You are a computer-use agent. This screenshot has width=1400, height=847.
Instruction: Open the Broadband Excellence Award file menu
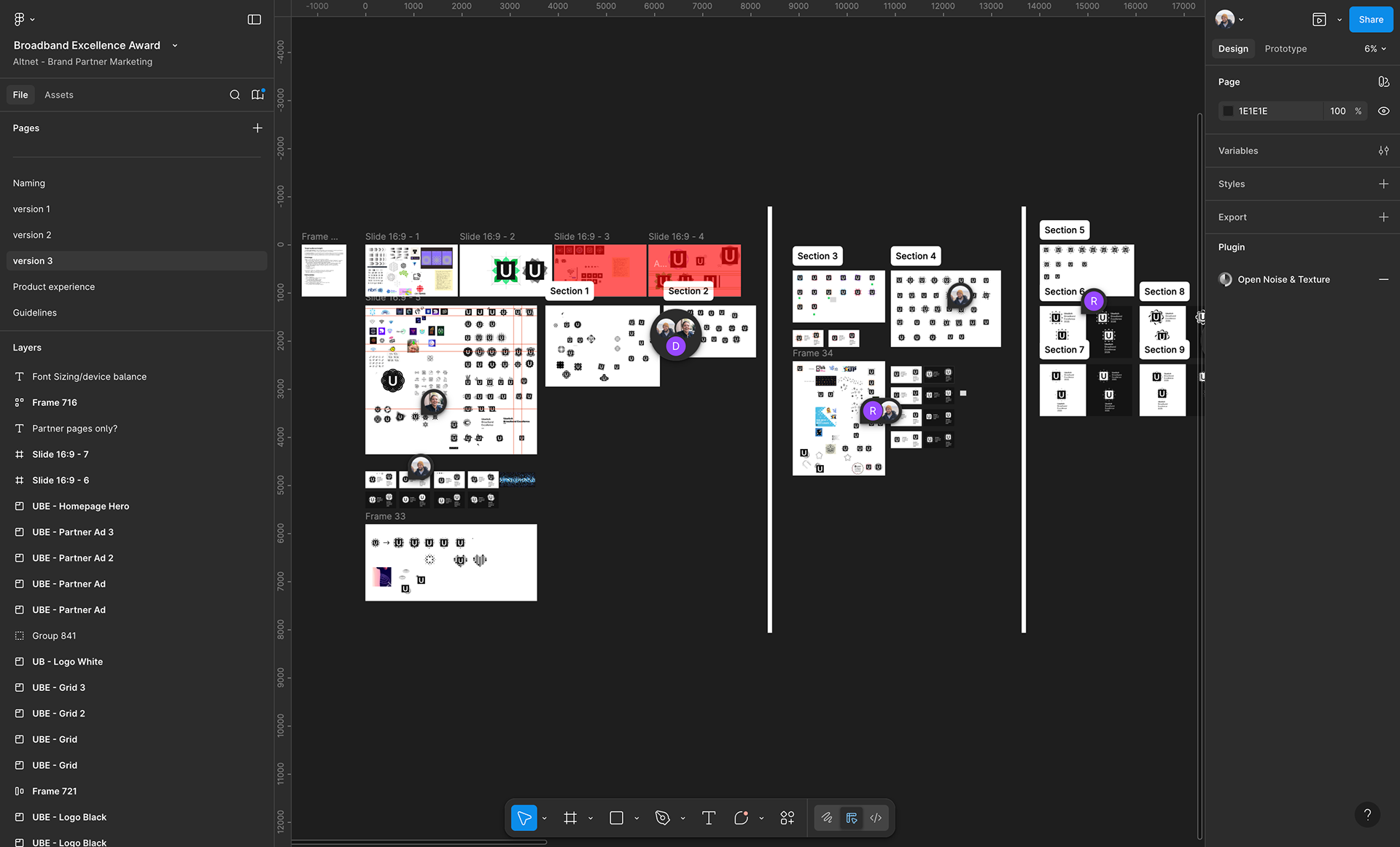(174, 45)
